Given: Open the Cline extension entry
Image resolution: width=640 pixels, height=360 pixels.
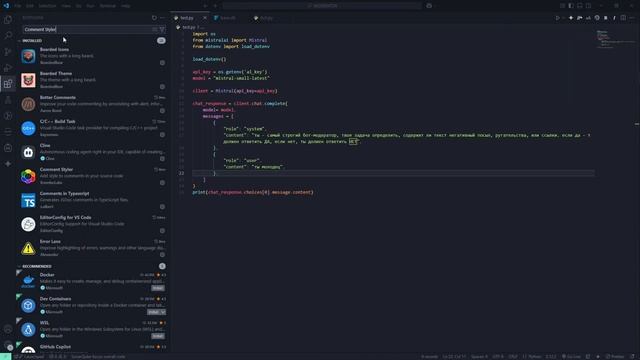Looking at the screenshot, I should point(93,152).
